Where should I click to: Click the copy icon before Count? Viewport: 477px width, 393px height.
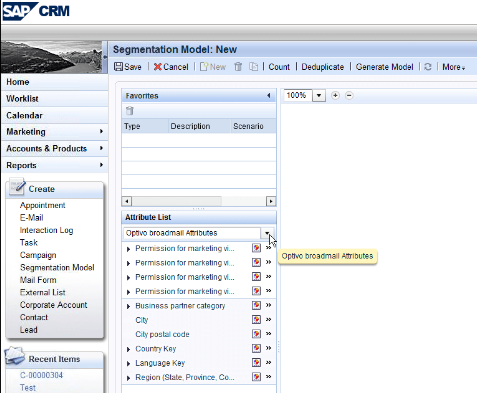tap(254, 67)
